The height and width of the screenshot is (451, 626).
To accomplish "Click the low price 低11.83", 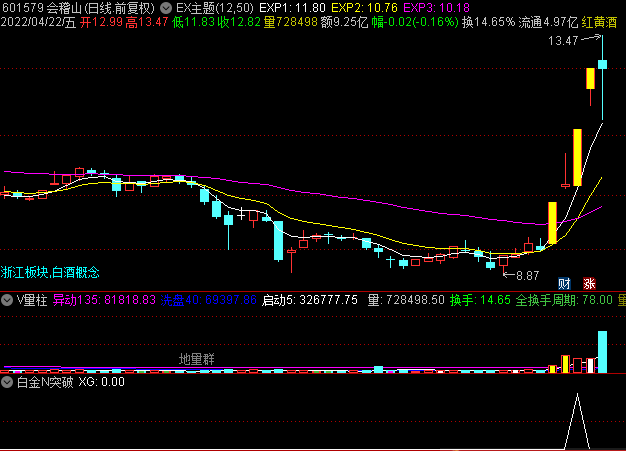I will [x=194, y=22].
